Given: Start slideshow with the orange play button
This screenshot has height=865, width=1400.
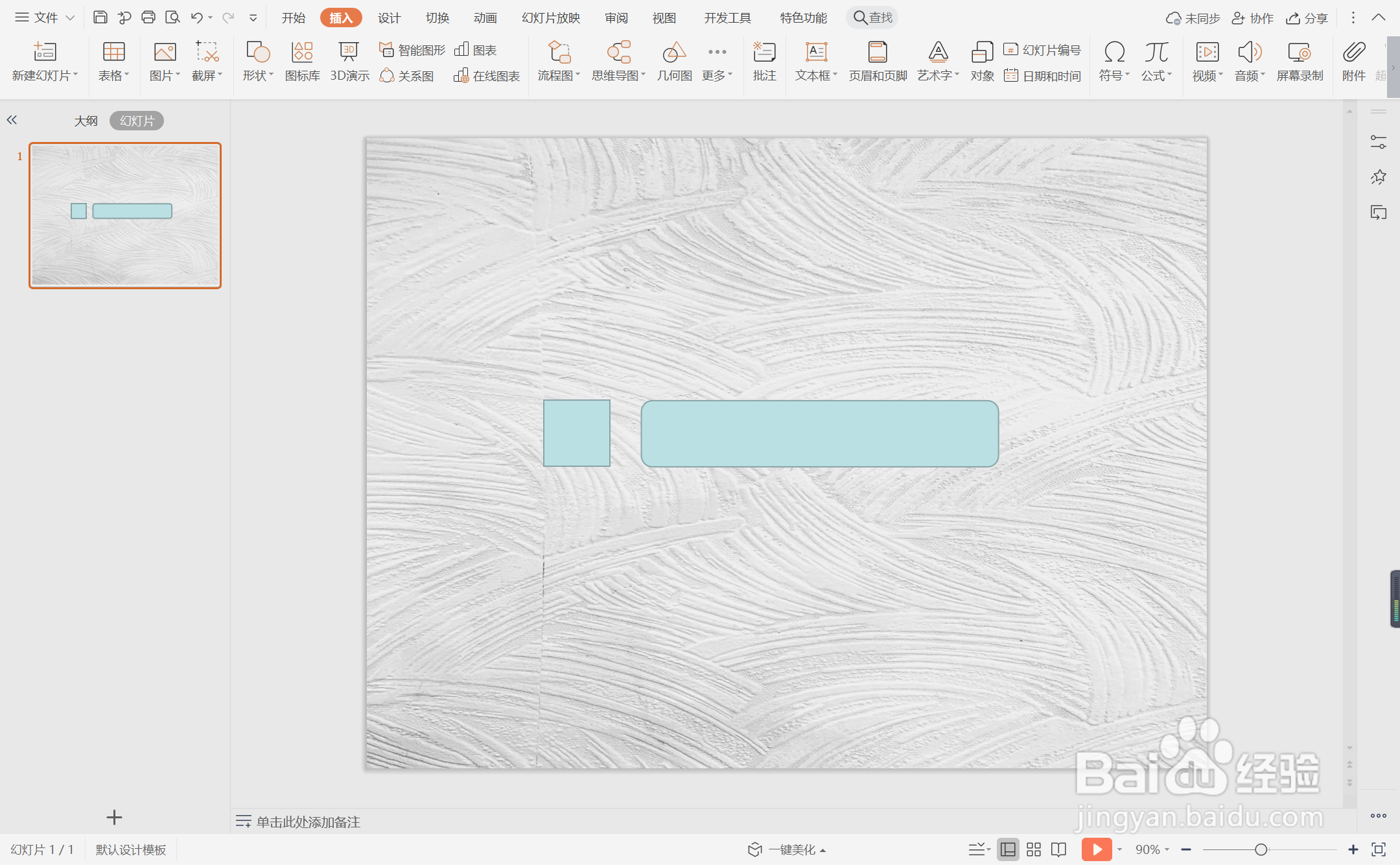Looking at the screenshot, I should coord(1097,849).
